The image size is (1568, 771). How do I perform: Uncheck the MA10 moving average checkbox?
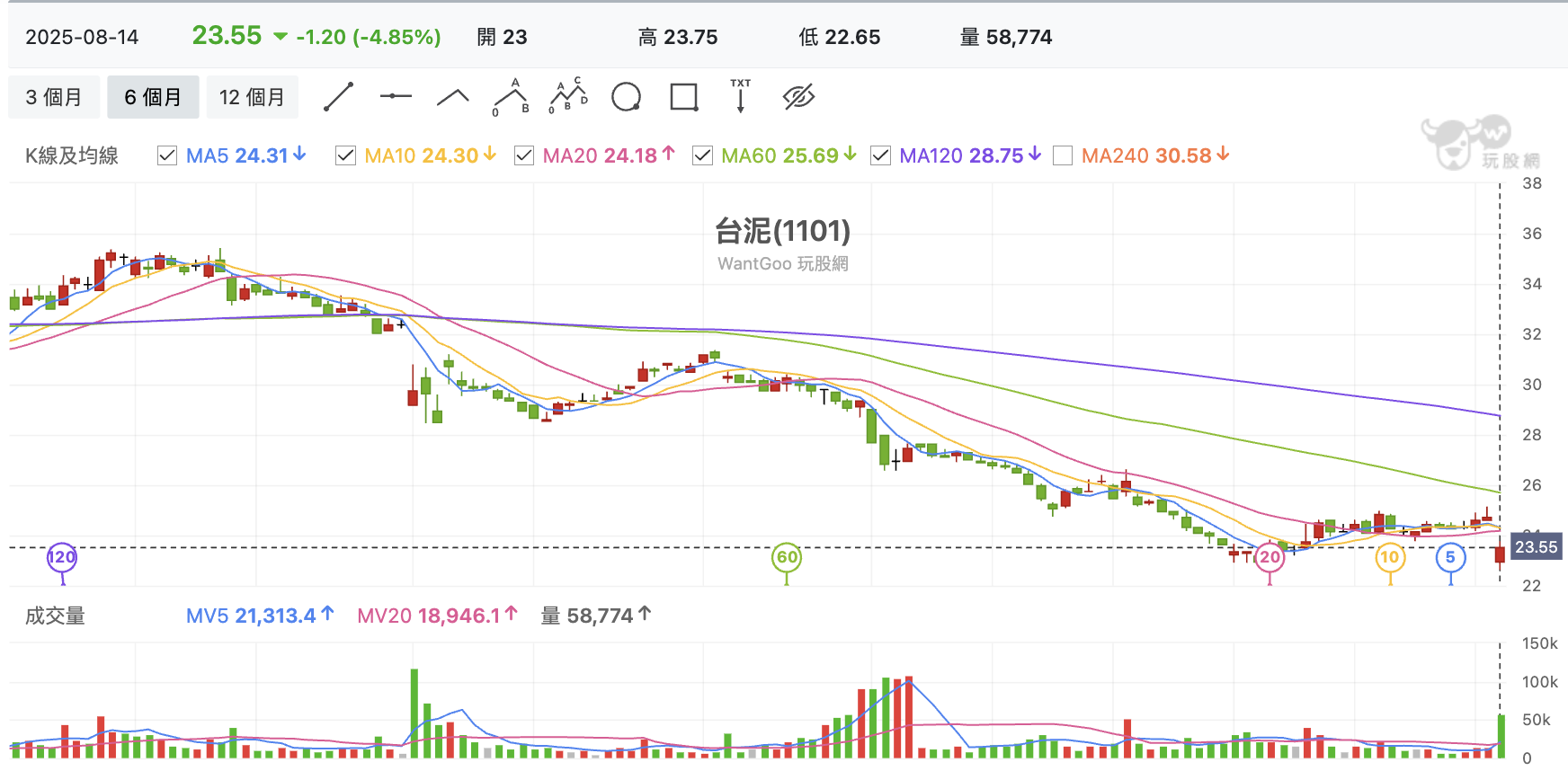345,155
